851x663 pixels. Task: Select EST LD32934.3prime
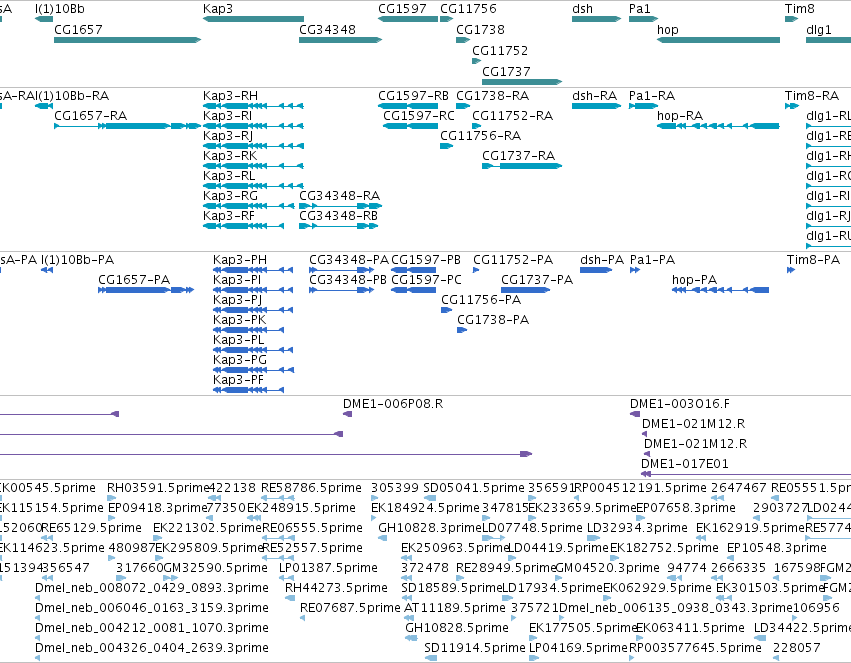coord(638,528)
